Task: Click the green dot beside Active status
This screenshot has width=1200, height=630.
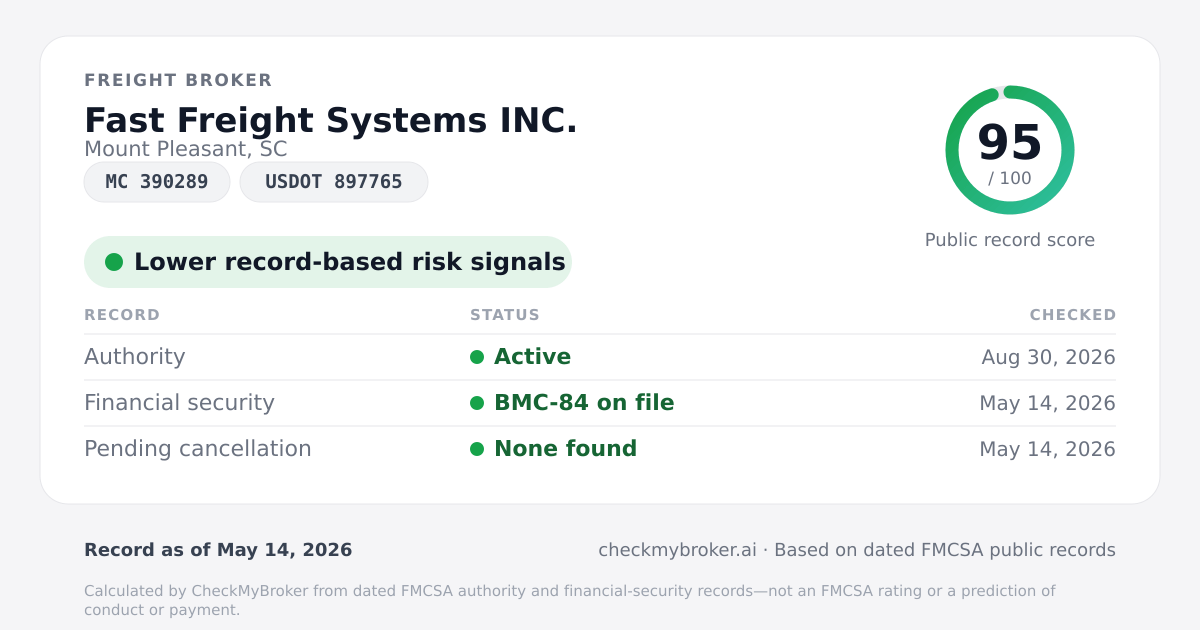Action: (x=477, y=357)
